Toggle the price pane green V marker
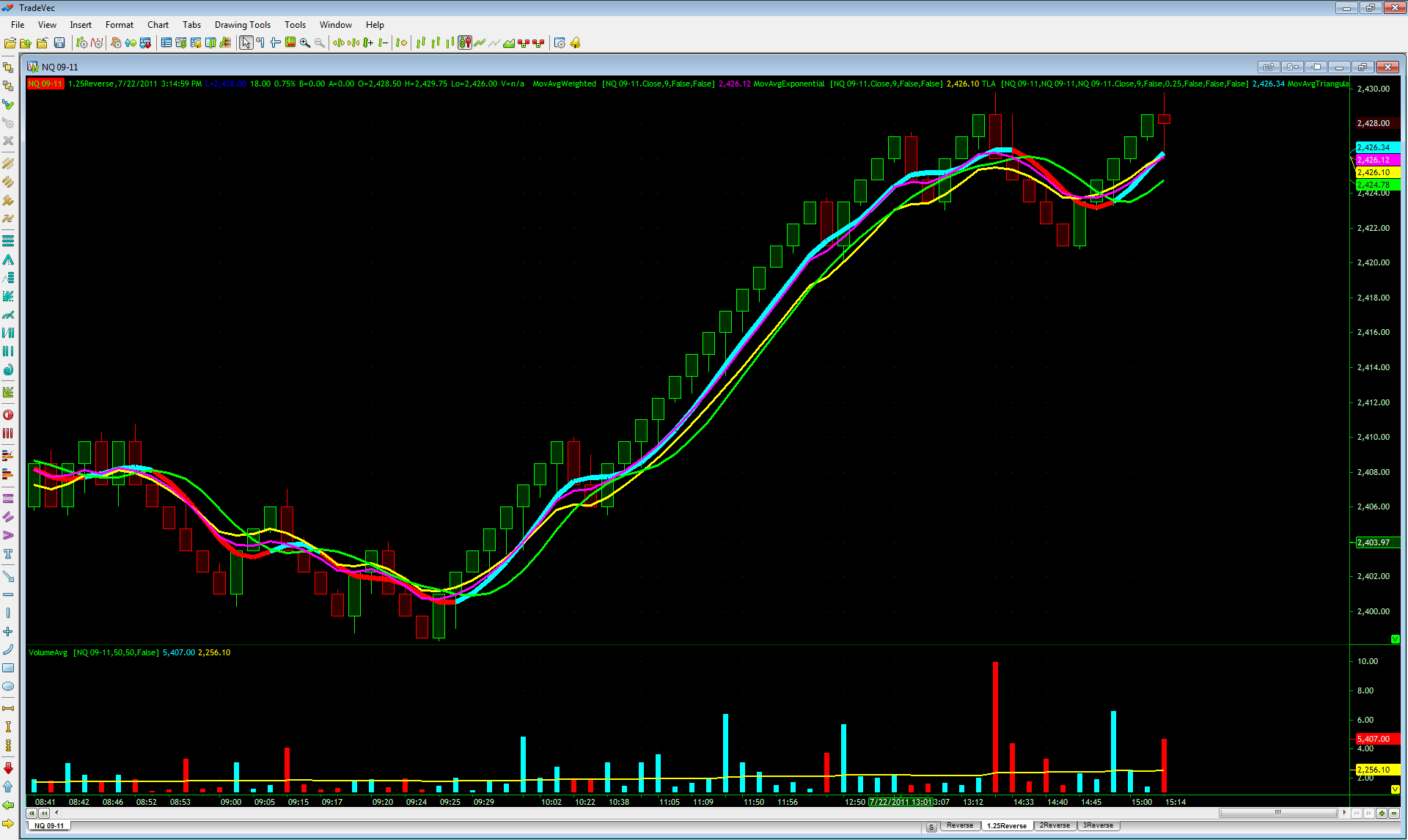This screenshot has height=840, width=1408. point(1395,639)
